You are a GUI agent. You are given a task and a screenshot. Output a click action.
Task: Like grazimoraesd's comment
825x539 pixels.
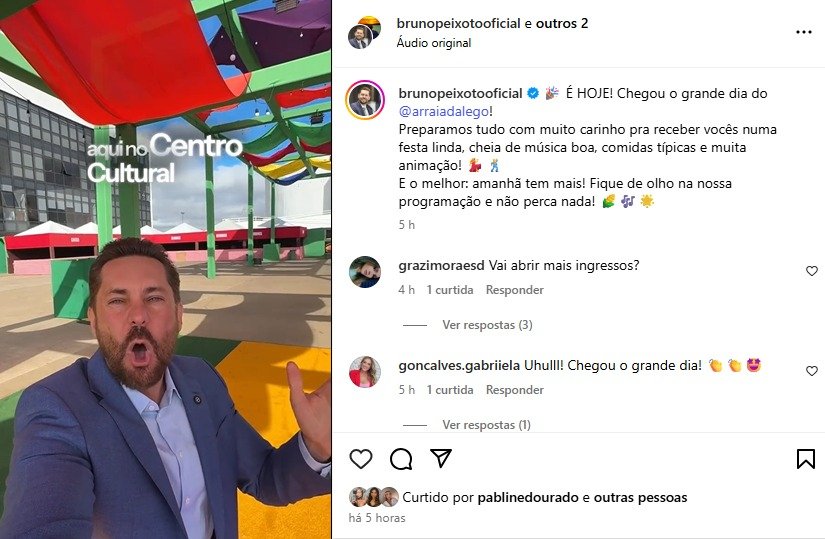coord(812,271)
